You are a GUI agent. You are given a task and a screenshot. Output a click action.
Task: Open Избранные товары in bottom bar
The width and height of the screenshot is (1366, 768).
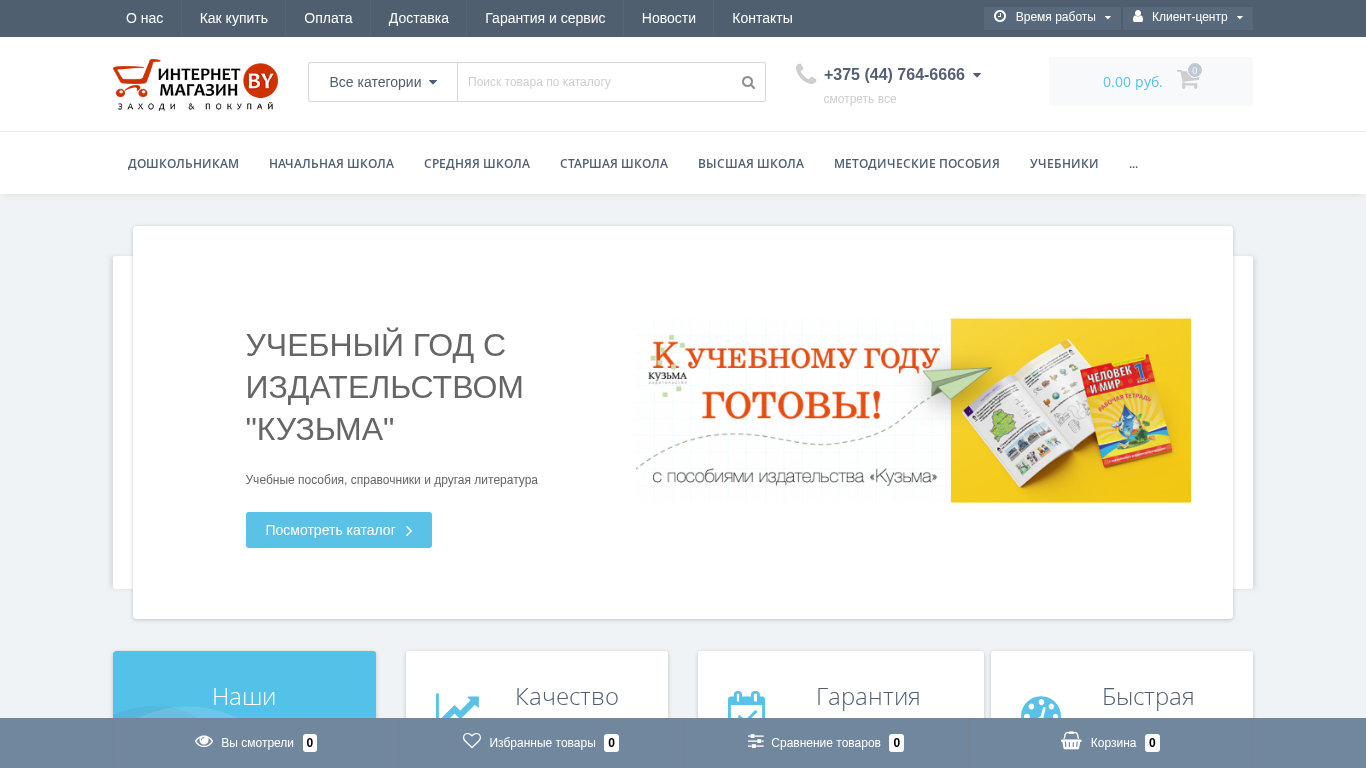(x=541, y=743)
